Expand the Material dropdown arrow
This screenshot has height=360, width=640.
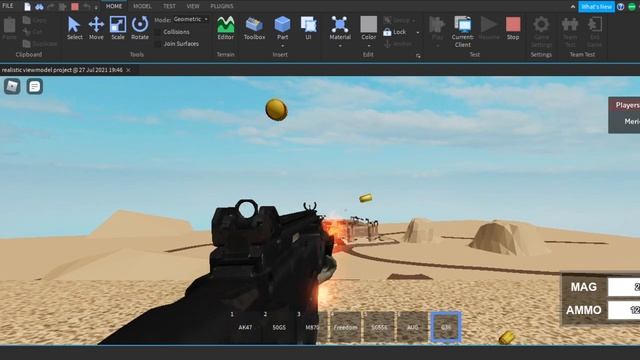coord(340,46)
